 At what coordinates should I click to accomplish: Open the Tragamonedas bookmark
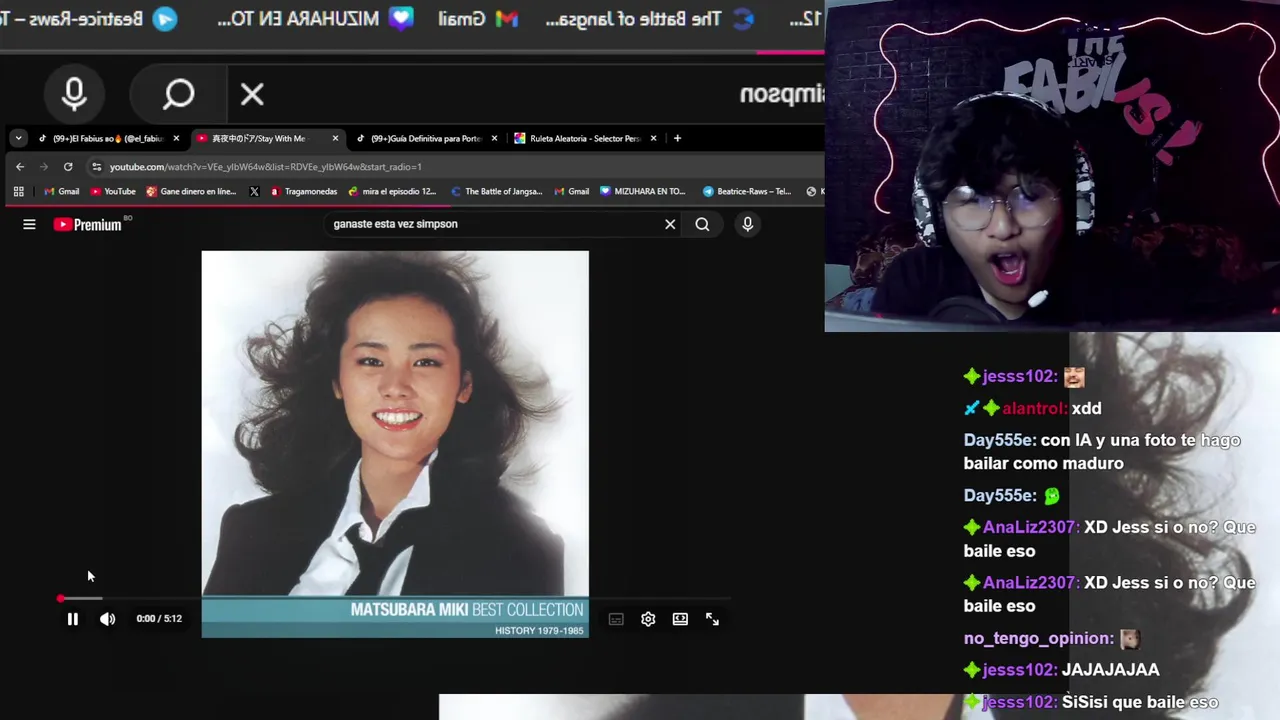[x=303, y=192]
